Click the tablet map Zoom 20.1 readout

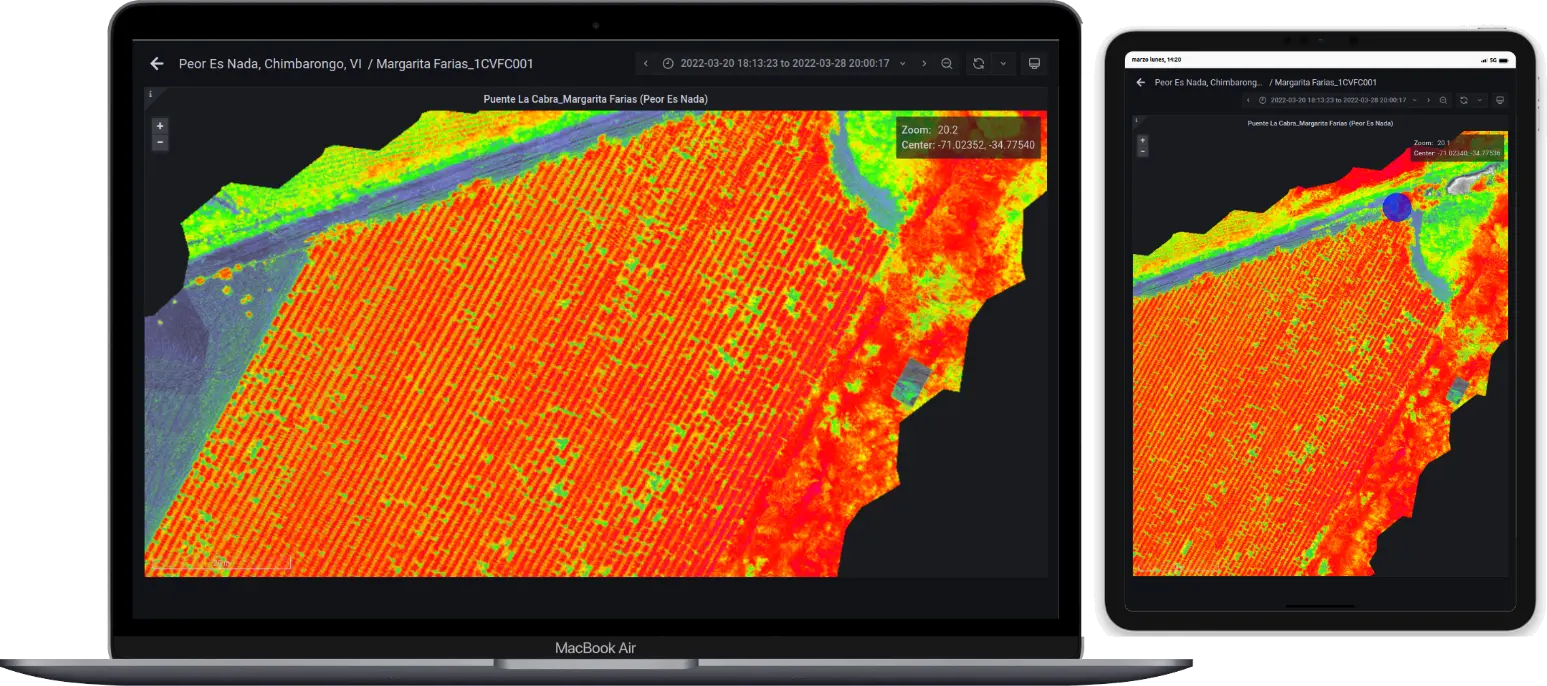coord(1432,143)
